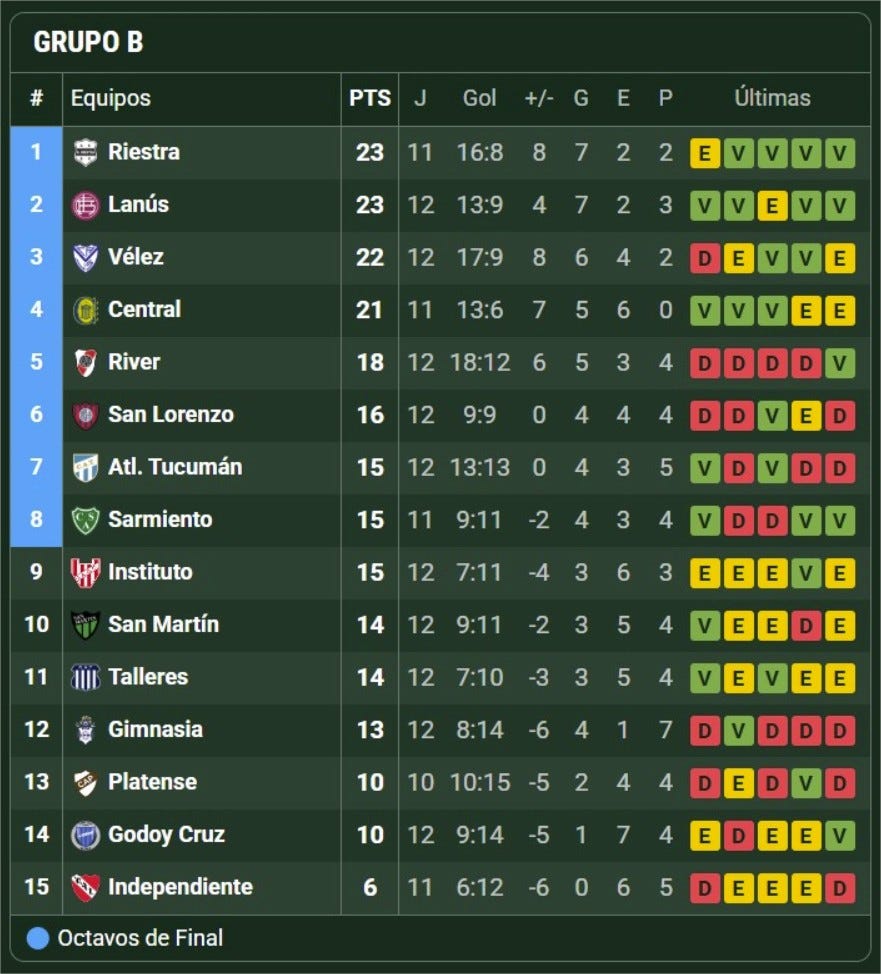The width and height of the screenshot is (881, 974).
Task: Click the Sarmiento green crest
Action: [x=85, y=521]
